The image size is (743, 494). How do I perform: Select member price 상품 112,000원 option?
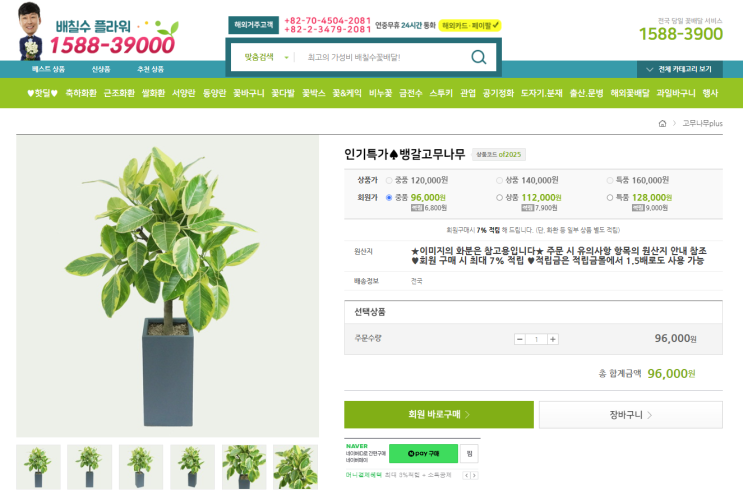tap(499, 198)
